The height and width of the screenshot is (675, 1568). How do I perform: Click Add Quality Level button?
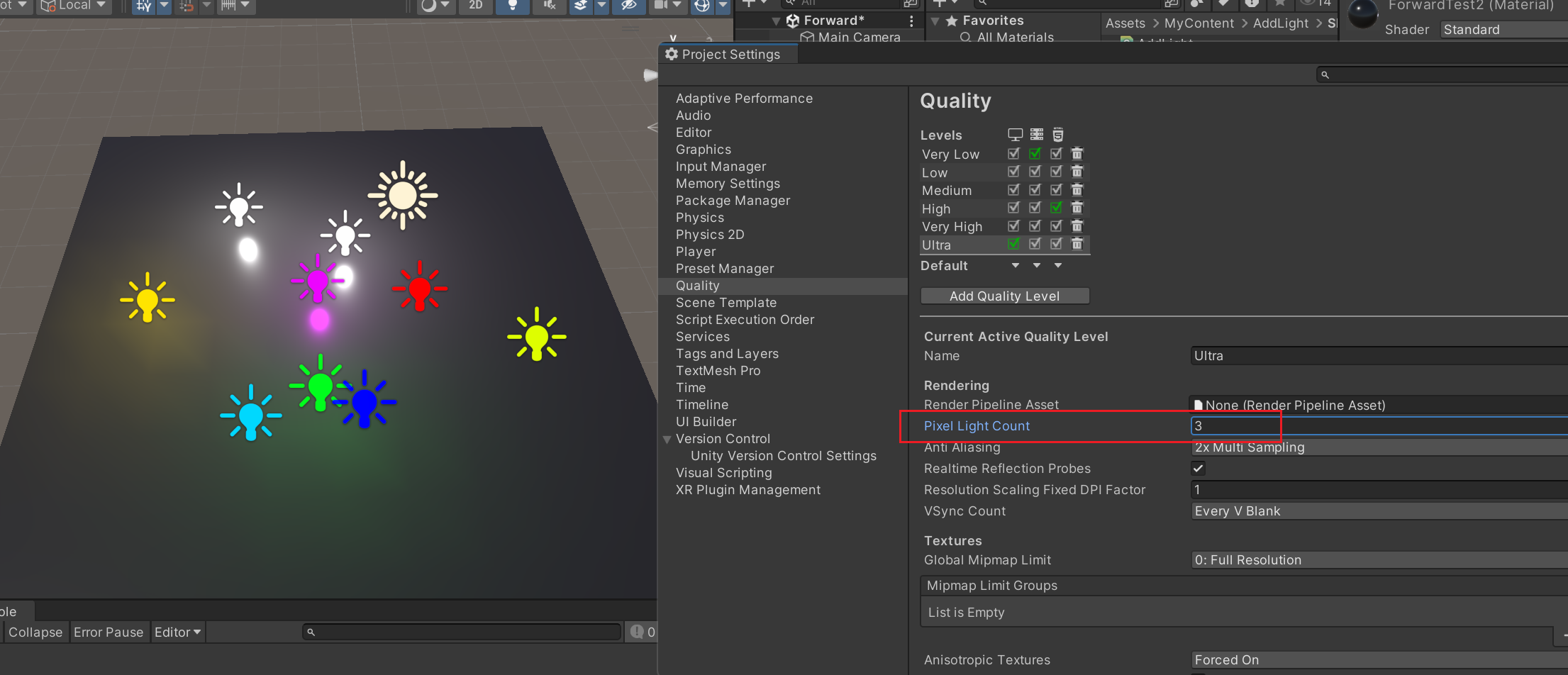coord(1004,296)
